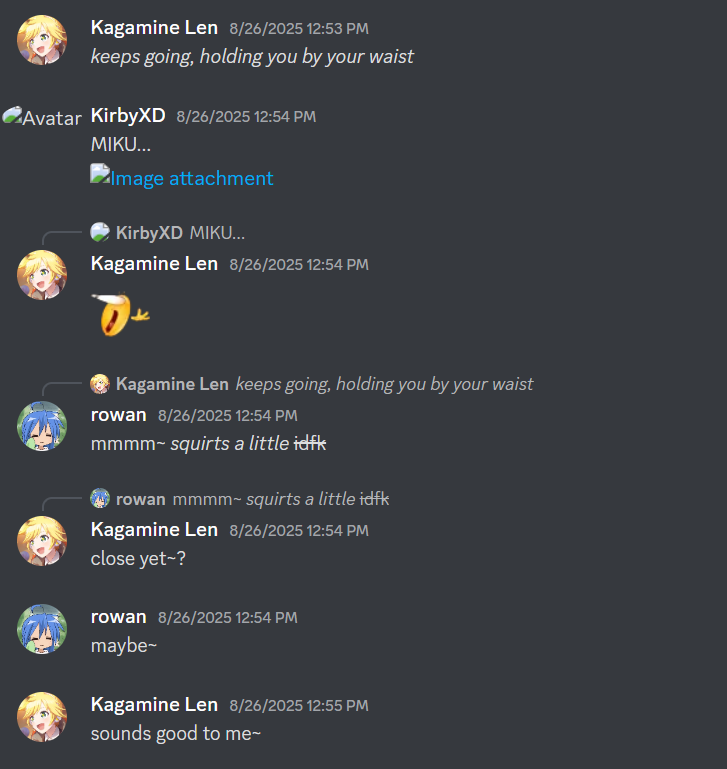
Task: Open the Image attachment link
Action: point(191,178)
